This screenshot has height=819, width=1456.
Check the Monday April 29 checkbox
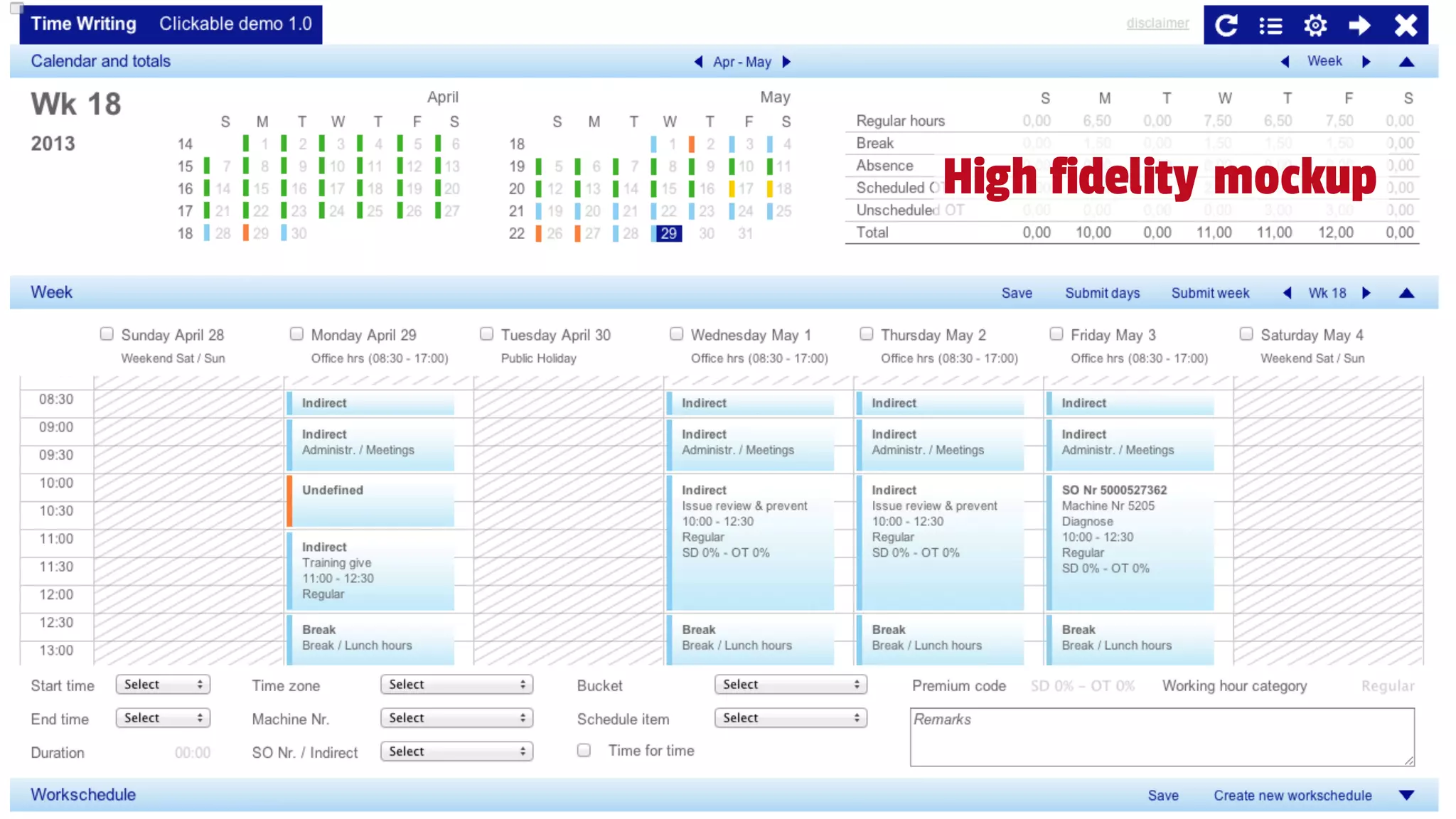(296, 334)
